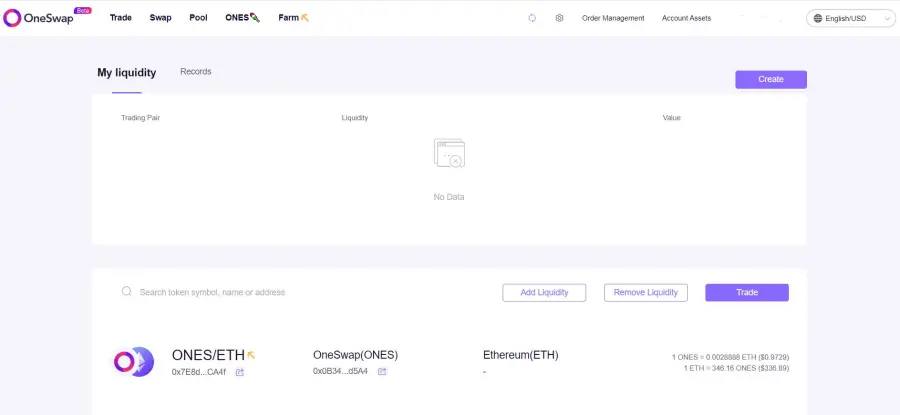Click the pickaxe icon beside Farm menu
The image size is (900, 415).
[305, 18]
